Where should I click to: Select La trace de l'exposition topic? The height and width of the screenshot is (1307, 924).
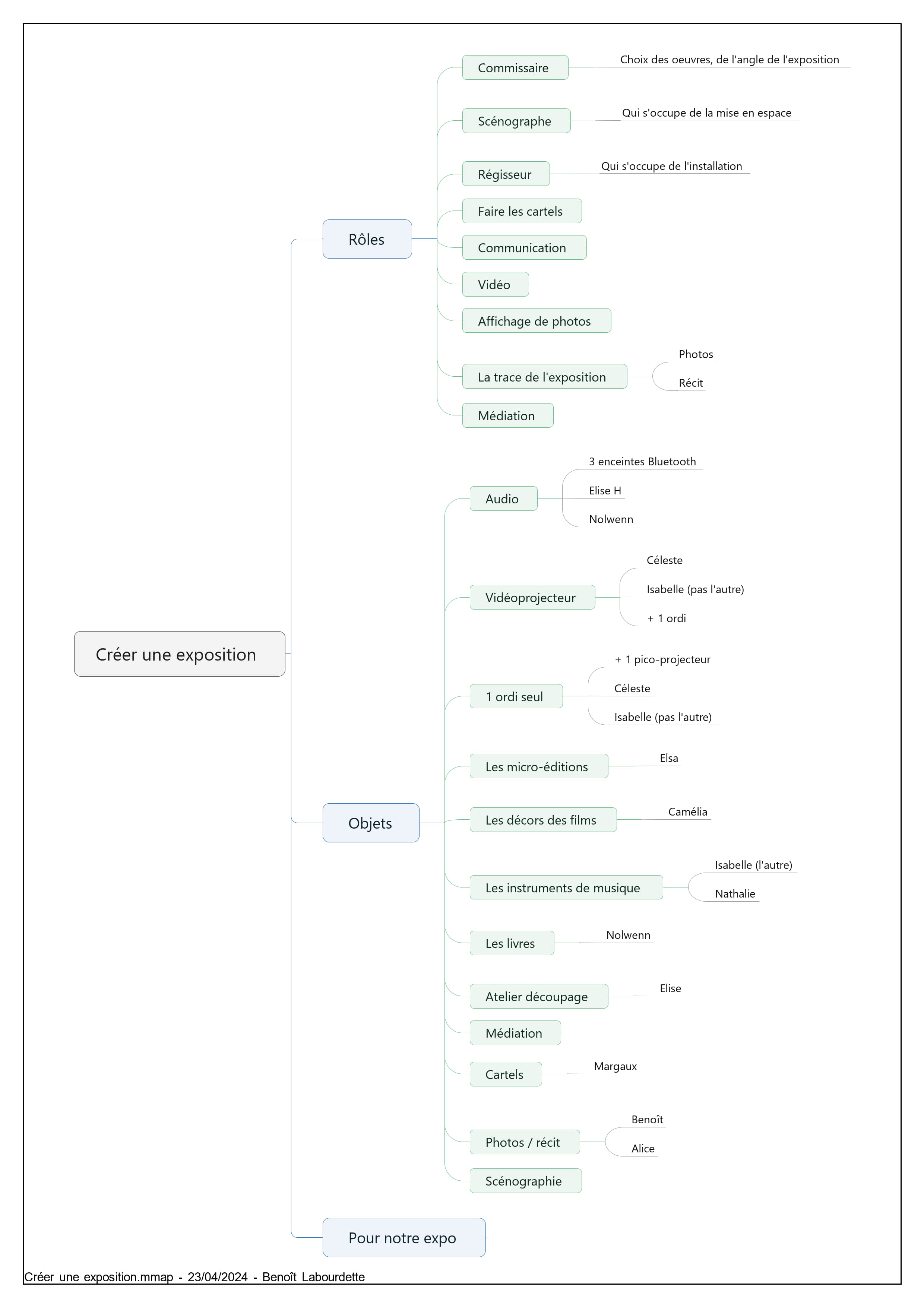pos(544,376)
